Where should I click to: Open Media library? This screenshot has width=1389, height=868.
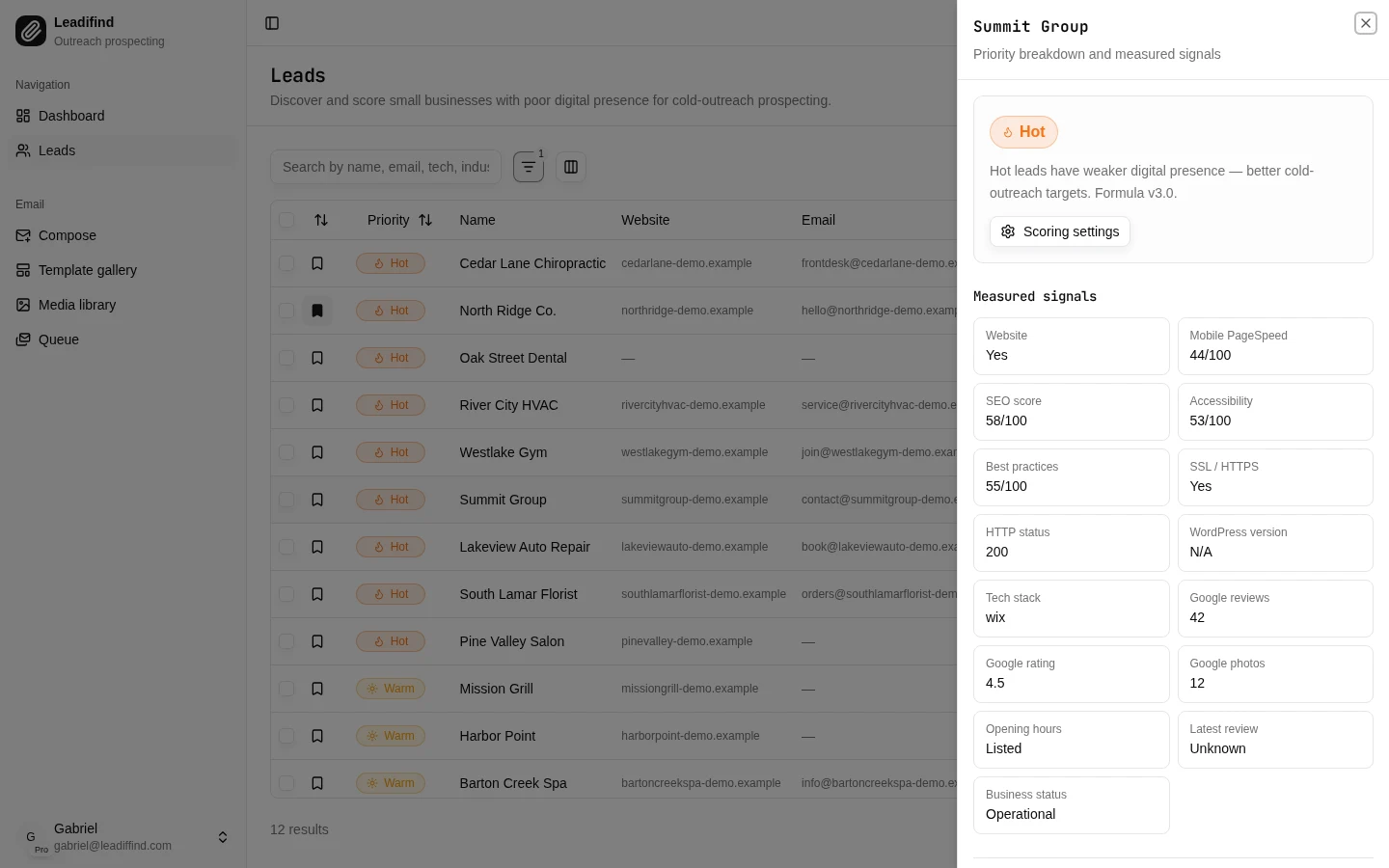[x=123, y=305]
